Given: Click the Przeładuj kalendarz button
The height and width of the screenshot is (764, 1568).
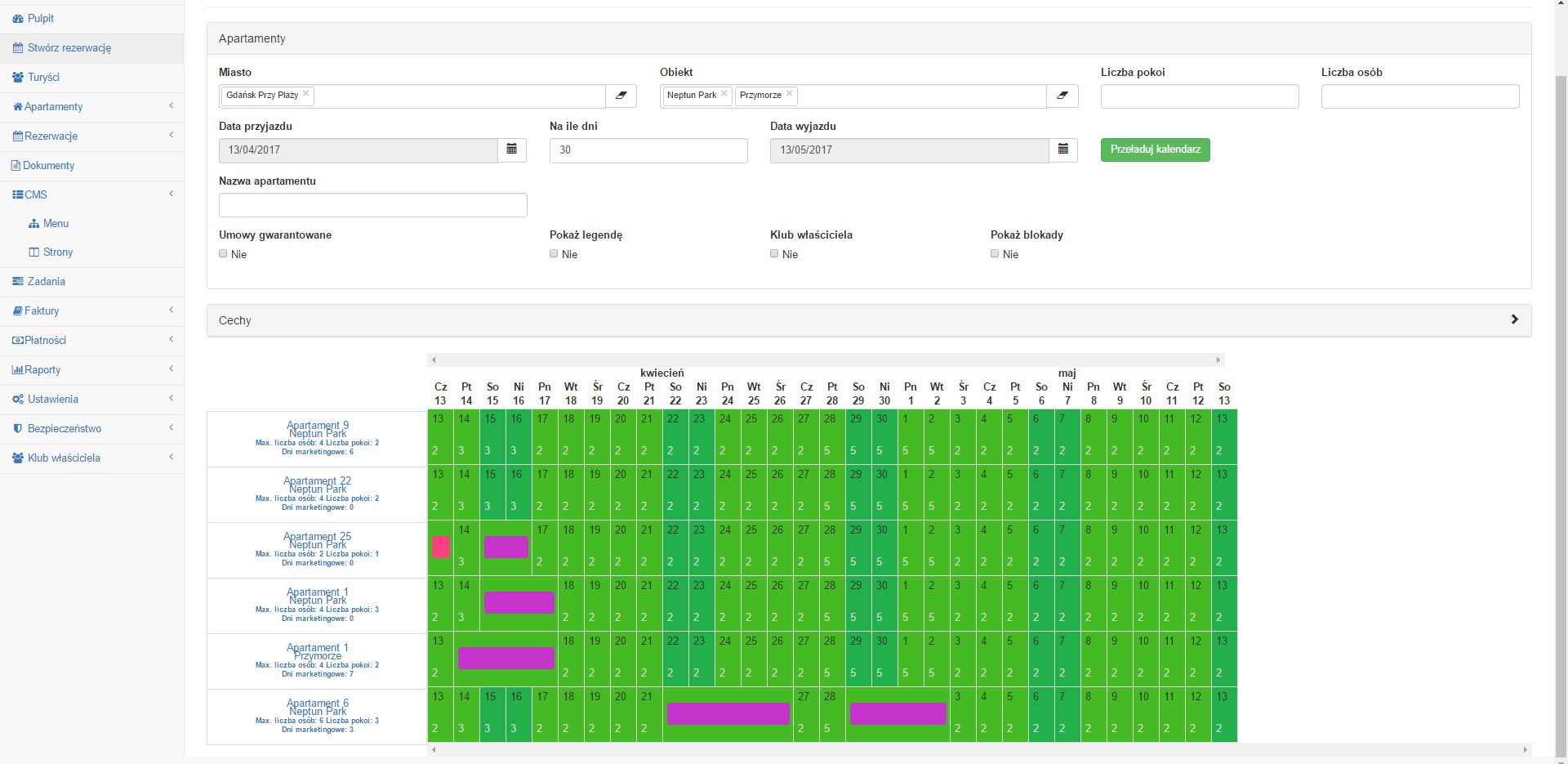Looking at the screenshot, I should click(1155, 150).
